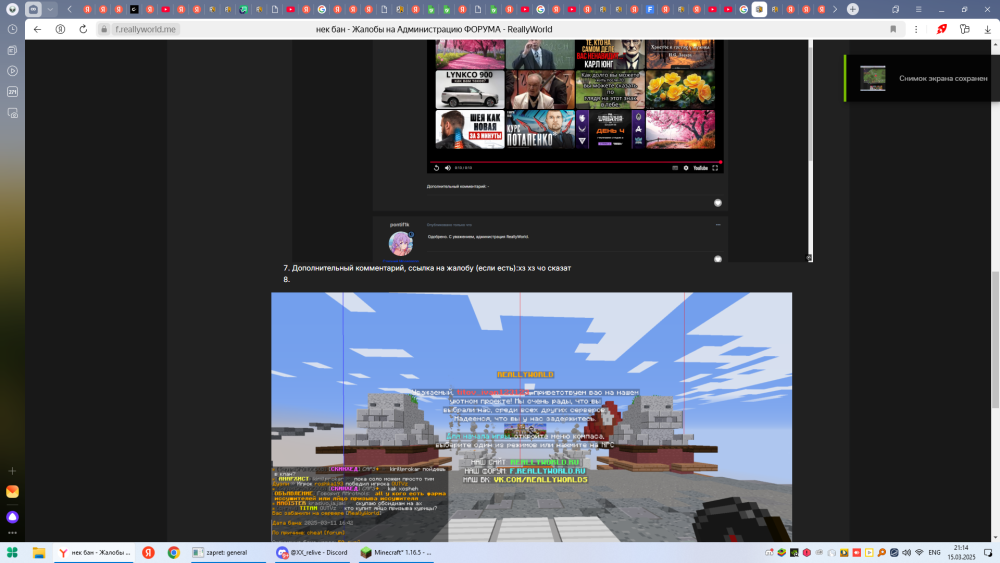Image resolution: width=1000 pixels, height=563 pixels.
Task: Click the text 'Дополнительный комментарий, ссылка на жалобу'
Action: pyautogui.click(x=383, y=268)
